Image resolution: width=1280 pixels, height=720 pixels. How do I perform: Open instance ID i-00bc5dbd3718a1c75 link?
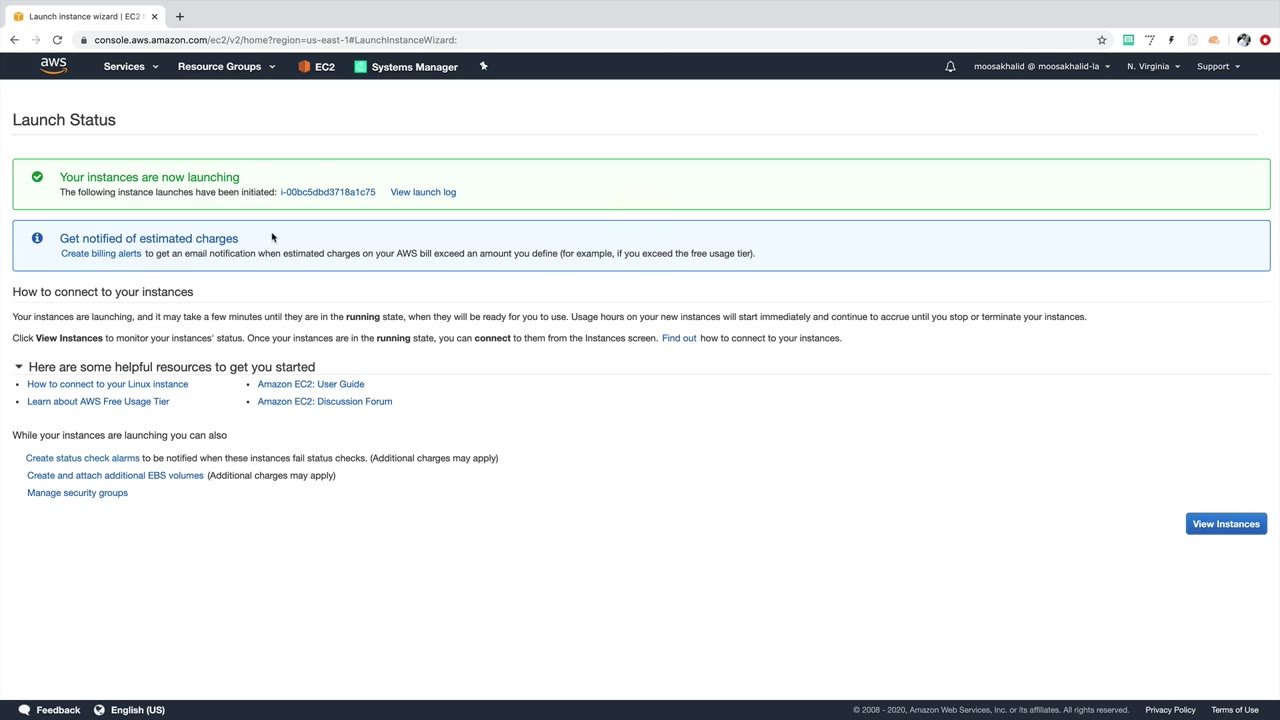tap(328, 192)
